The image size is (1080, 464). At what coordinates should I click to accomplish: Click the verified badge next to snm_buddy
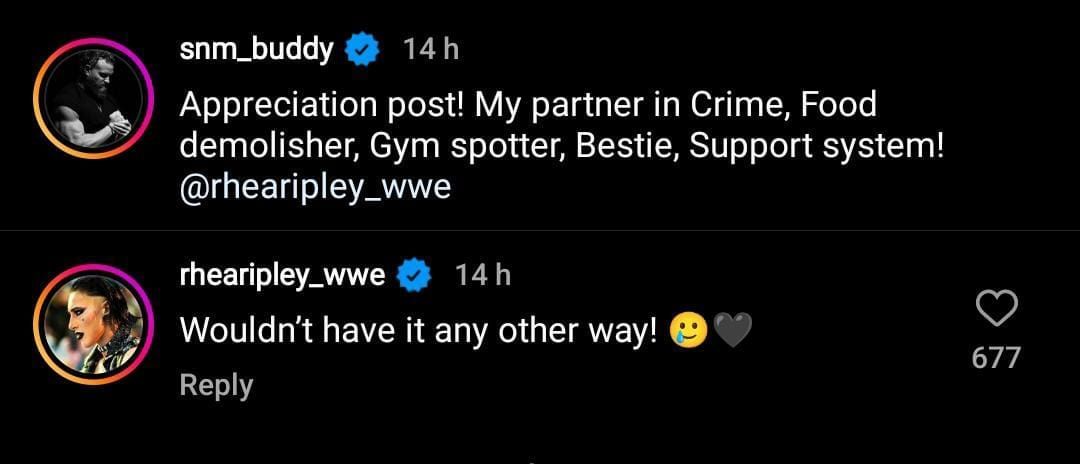pyautogui.click(x=362, y=49)
